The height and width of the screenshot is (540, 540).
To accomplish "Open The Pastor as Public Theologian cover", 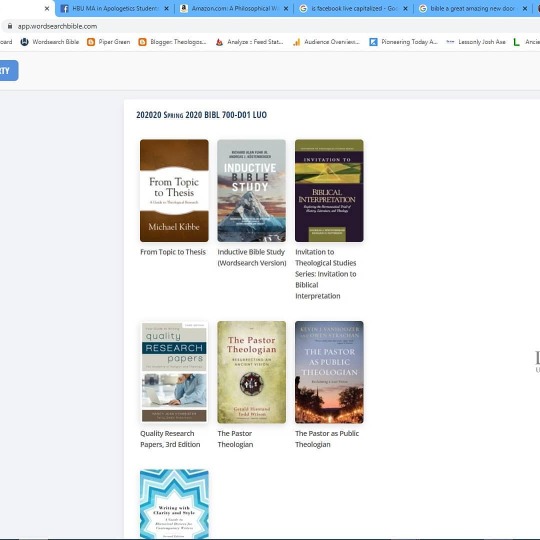I will pyautogui.click(x=329, y=372).
